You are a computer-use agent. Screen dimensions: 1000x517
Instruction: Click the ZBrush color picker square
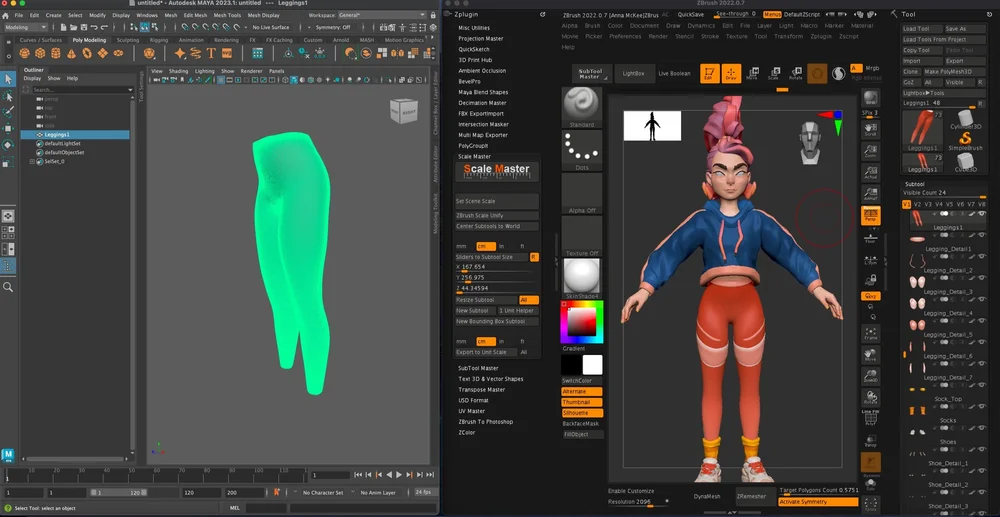[x=582, y=323]
